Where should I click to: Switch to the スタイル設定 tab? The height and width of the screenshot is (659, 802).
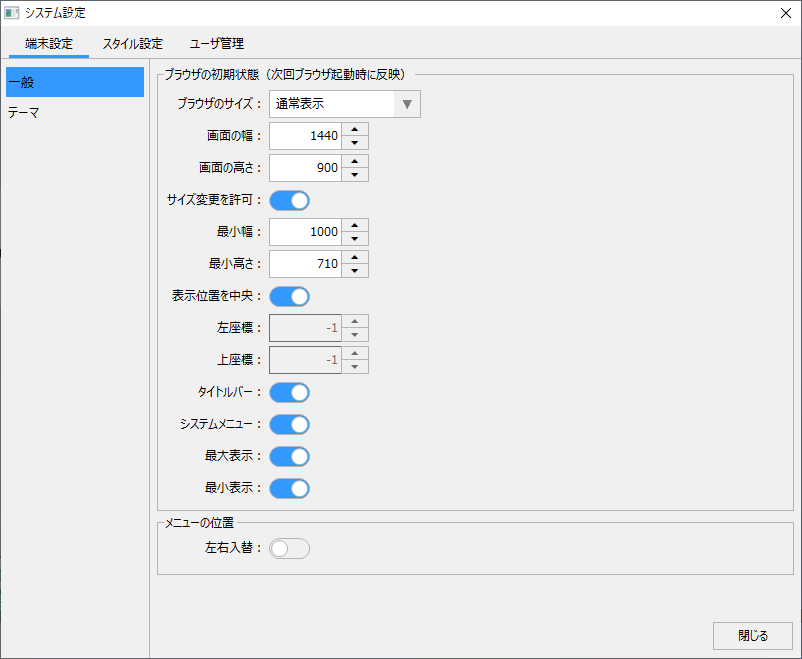132,44
